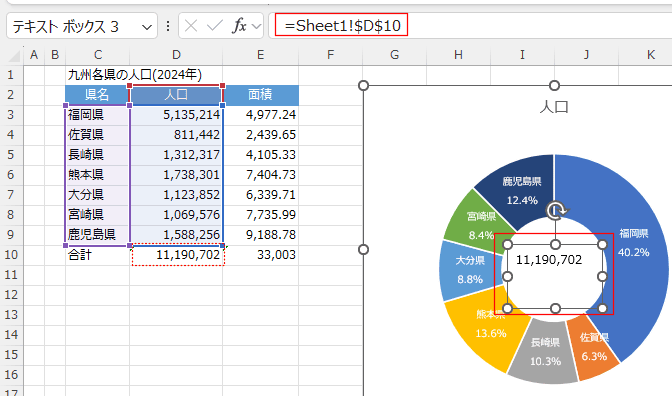Click the formula bar enter checkmark icon
Screen dimensions: 672x396
coord(214,26)
